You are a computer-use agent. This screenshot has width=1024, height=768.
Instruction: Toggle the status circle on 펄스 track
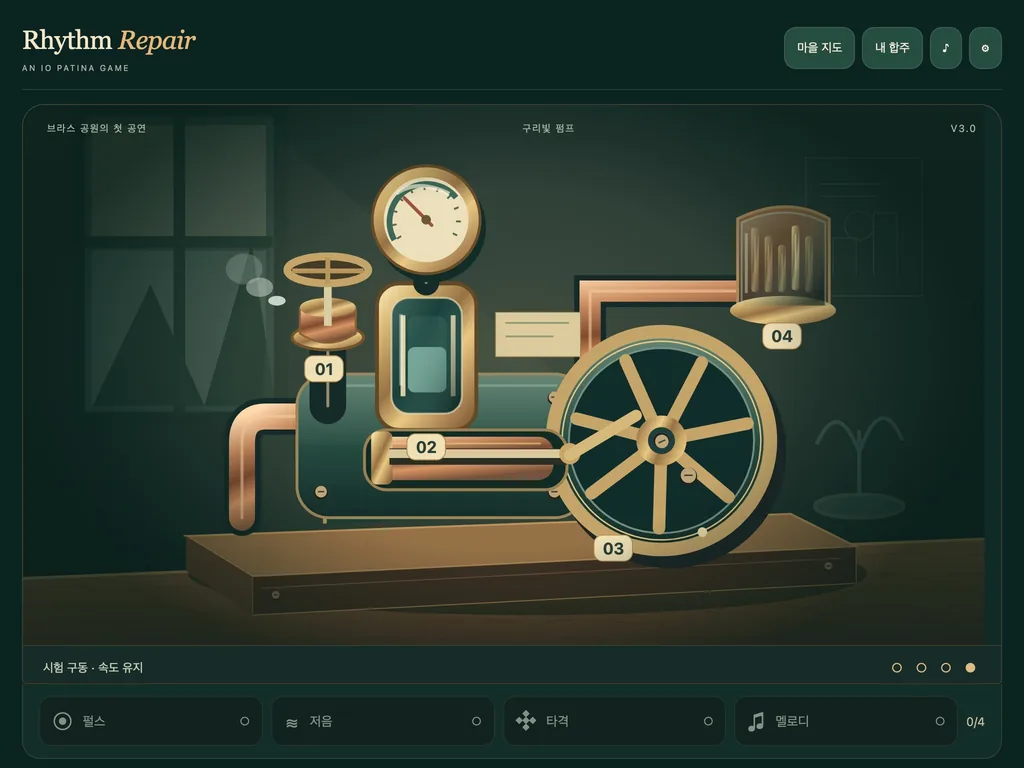(x=245, y=721)
